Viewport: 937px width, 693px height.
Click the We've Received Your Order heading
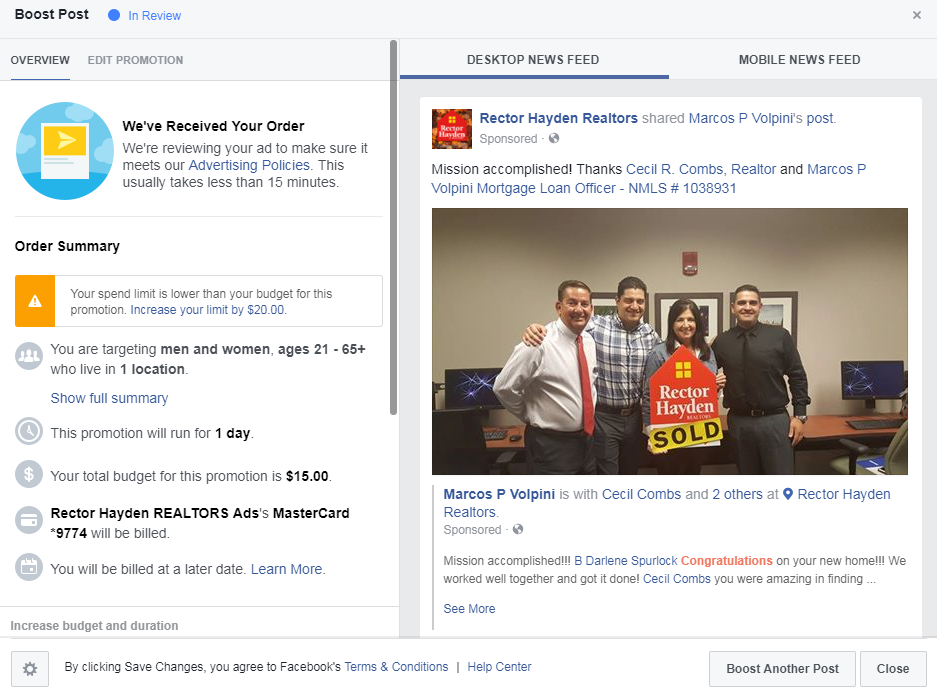[x=213, y=126]
